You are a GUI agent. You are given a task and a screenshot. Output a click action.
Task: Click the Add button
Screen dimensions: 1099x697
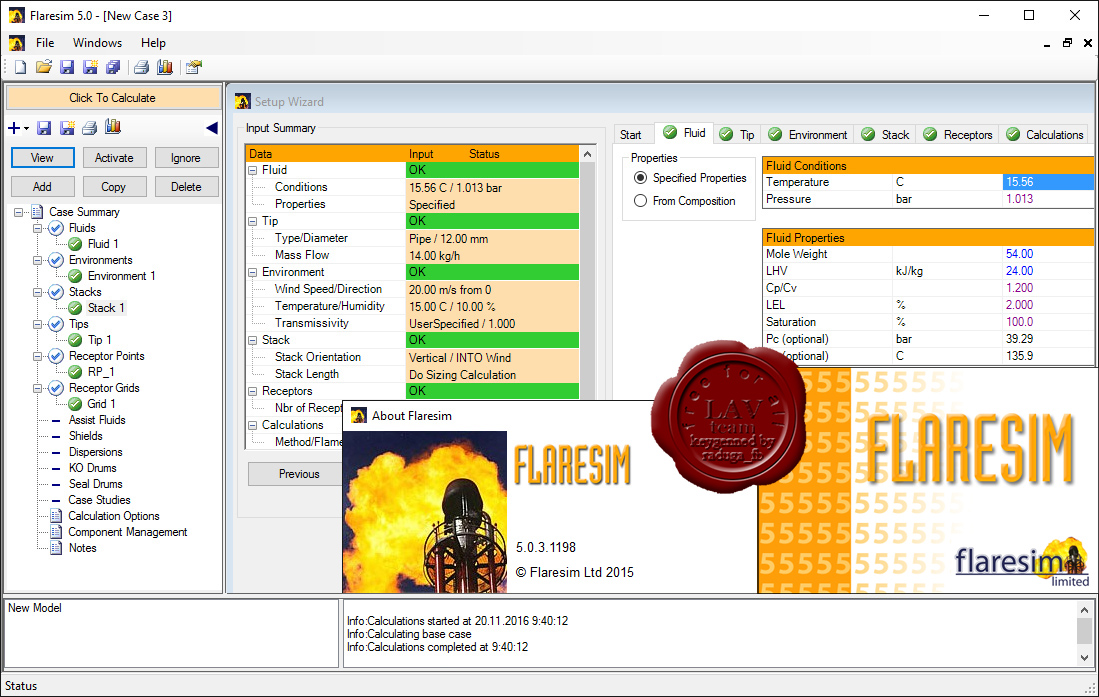click(42, 187)
